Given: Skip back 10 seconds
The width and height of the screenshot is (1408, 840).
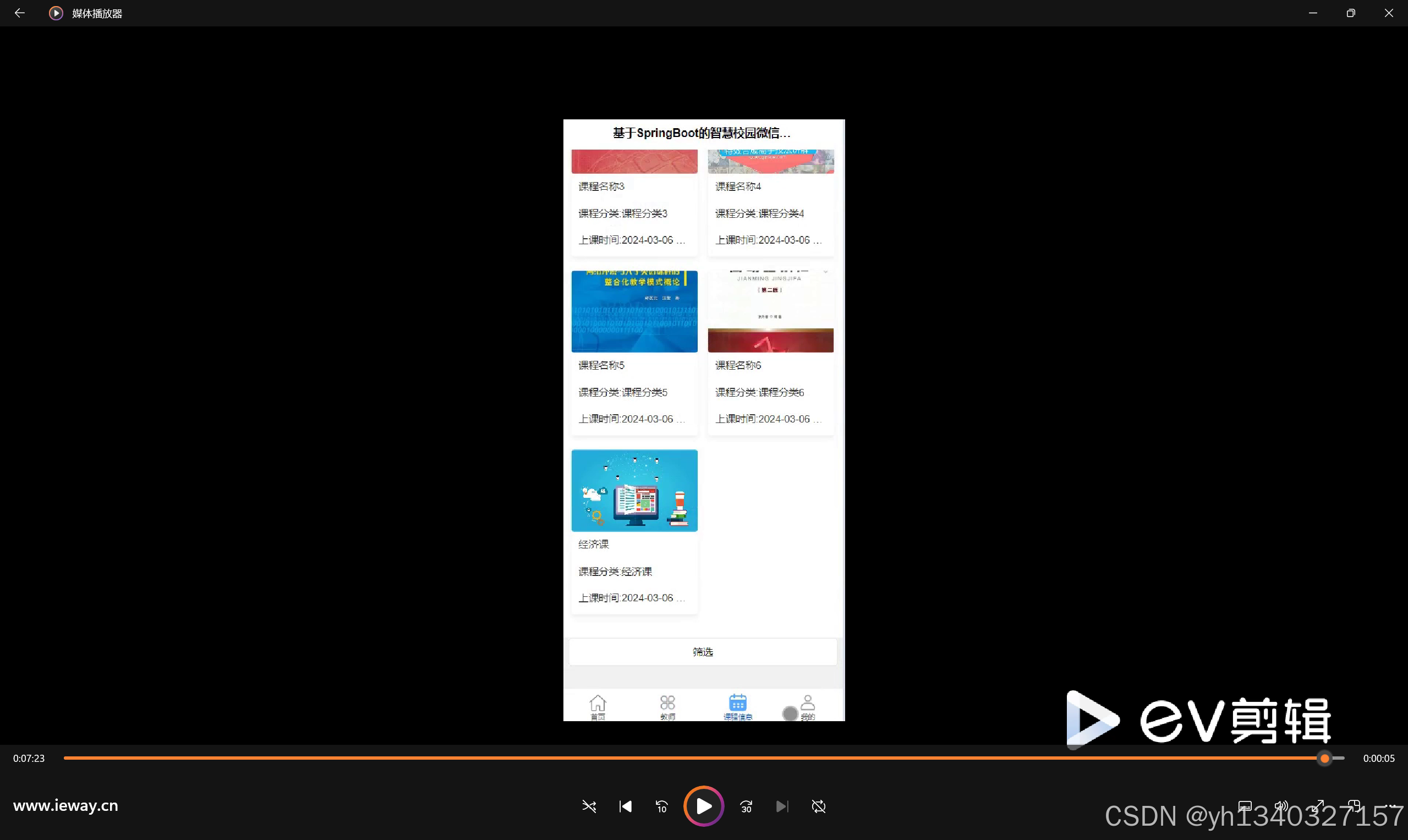Looking at the screenshot, I should click(661, 806).
